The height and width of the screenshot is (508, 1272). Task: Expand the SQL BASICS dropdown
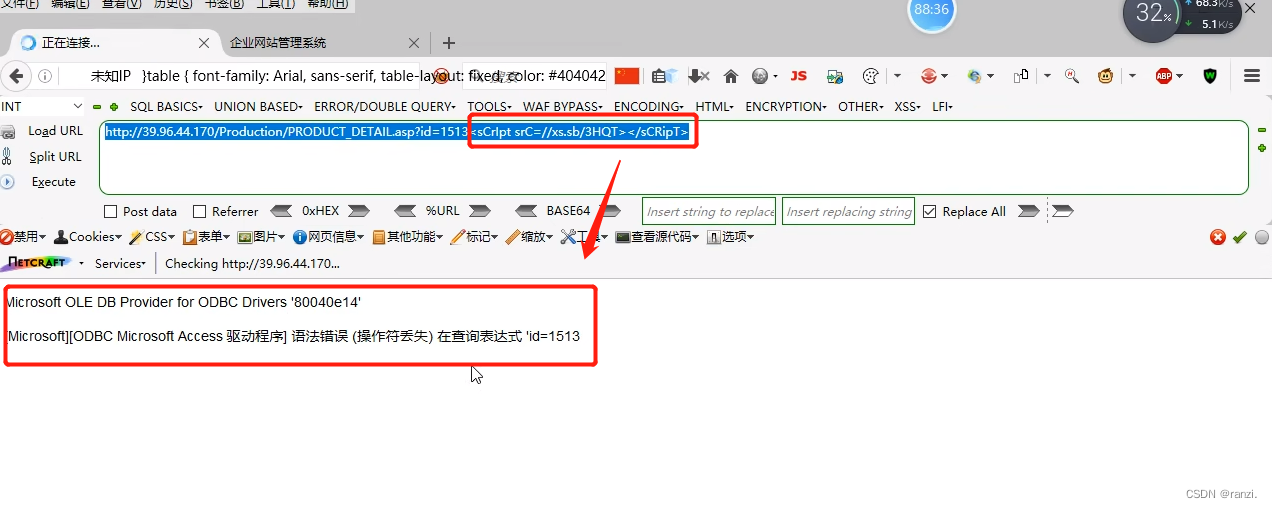point(166,106)
